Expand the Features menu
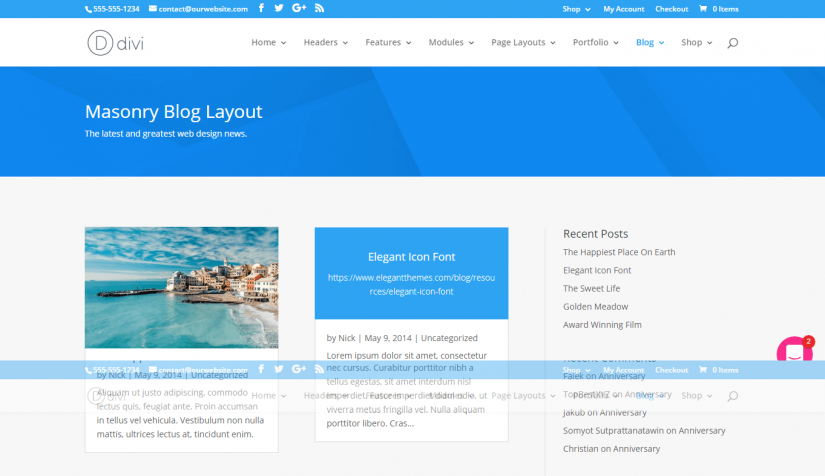The height and width of the screenshot is (476, 825). pyautogui.click(x=388, y=42)
